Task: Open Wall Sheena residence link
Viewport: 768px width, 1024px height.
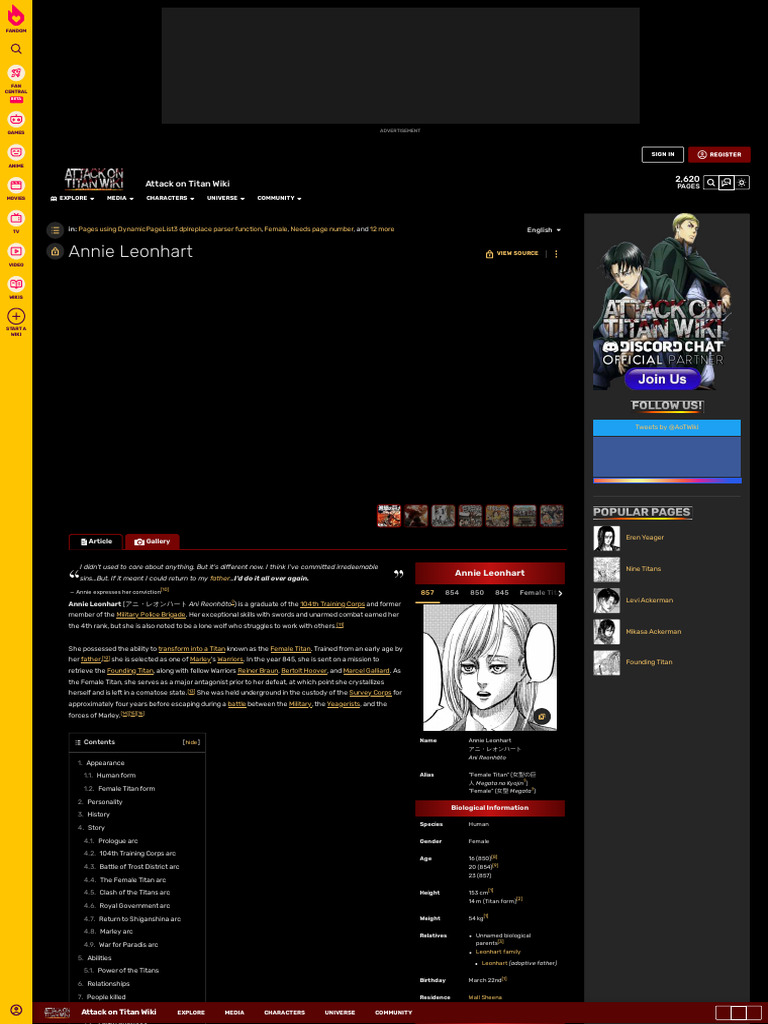Action: 485,997
